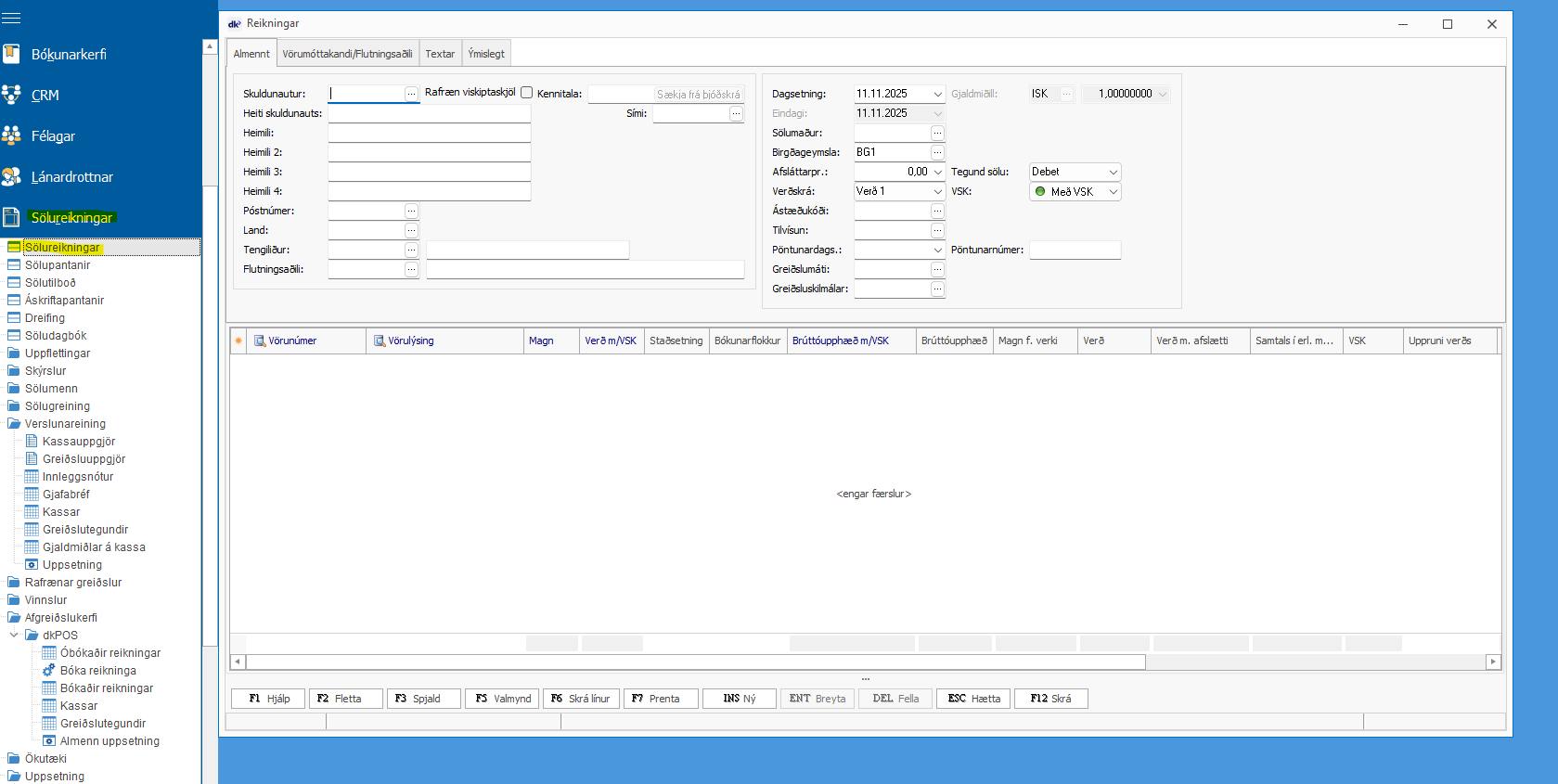Click the Póstnúmer lookup ellipsis button
The image size is (1558, 784).
(x=411, y=211)
